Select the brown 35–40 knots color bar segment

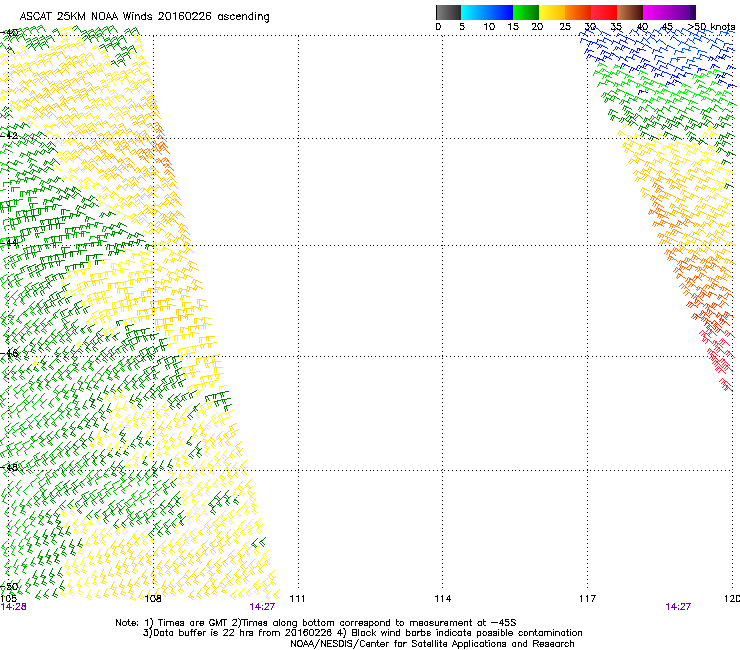click(x=630, y=12)
